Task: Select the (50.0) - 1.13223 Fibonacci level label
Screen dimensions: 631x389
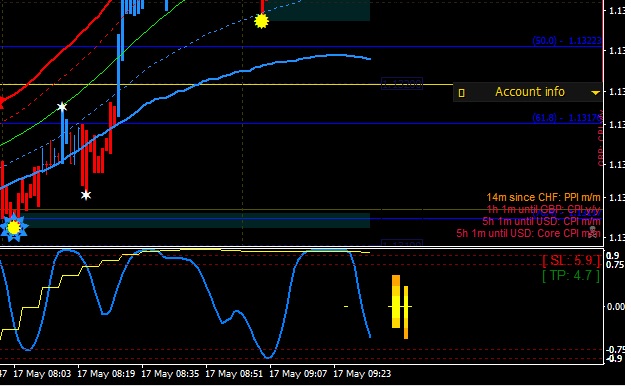Action: [567, 41]
